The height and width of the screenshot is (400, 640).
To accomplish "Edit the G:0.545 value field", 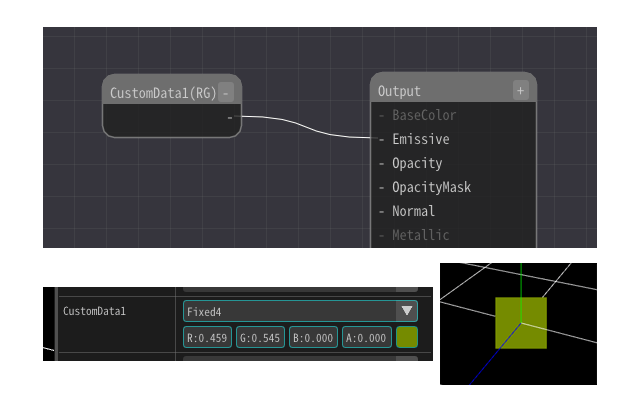I will (260, 338).
